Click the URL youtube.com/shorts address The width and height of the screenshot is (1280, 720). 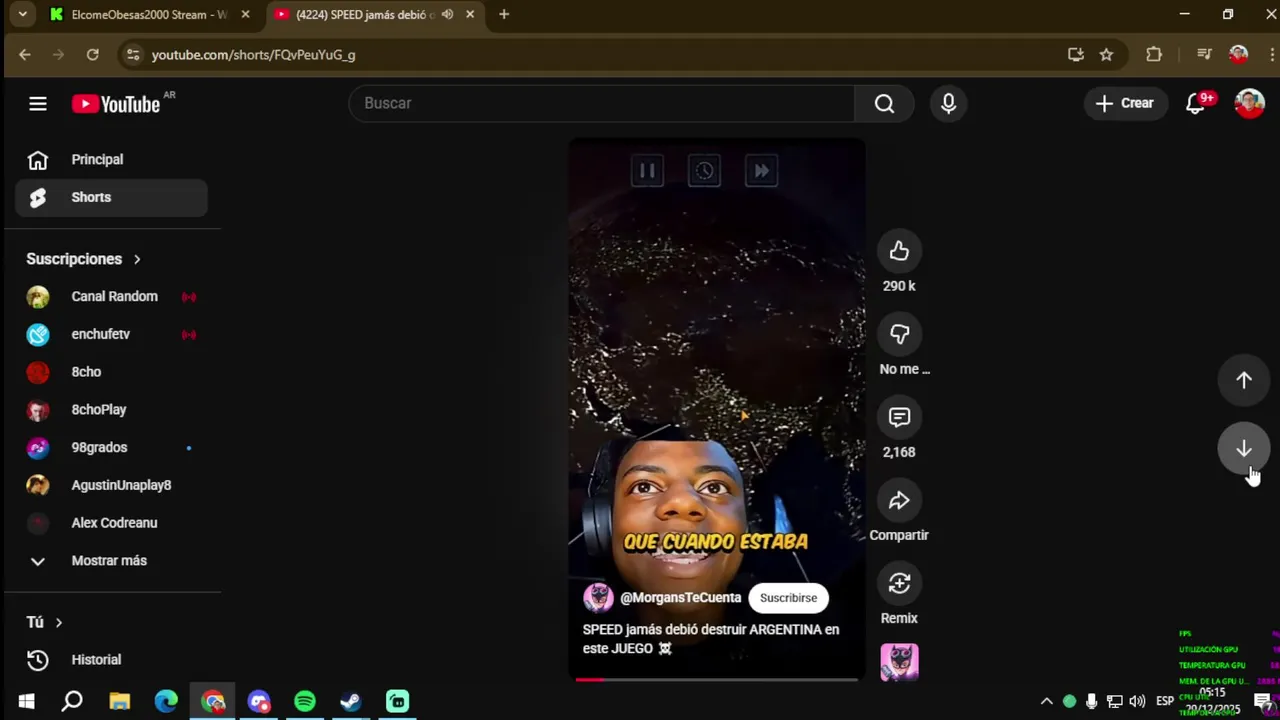click(x=253, y=55)
